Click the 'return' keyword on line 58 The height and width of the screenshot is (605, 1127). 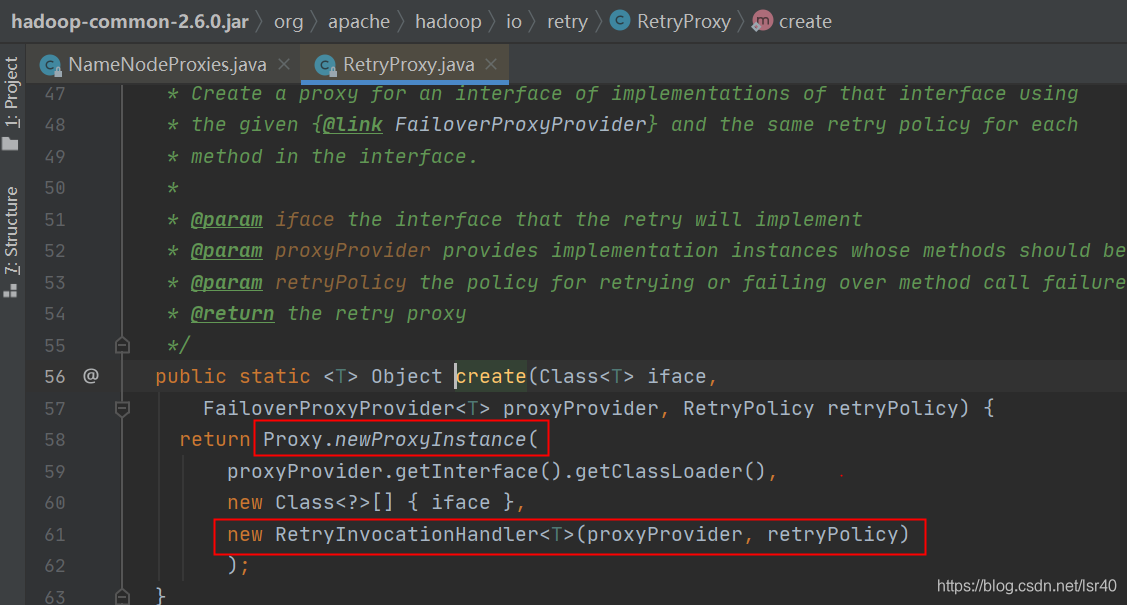click(x=214, y=440)
